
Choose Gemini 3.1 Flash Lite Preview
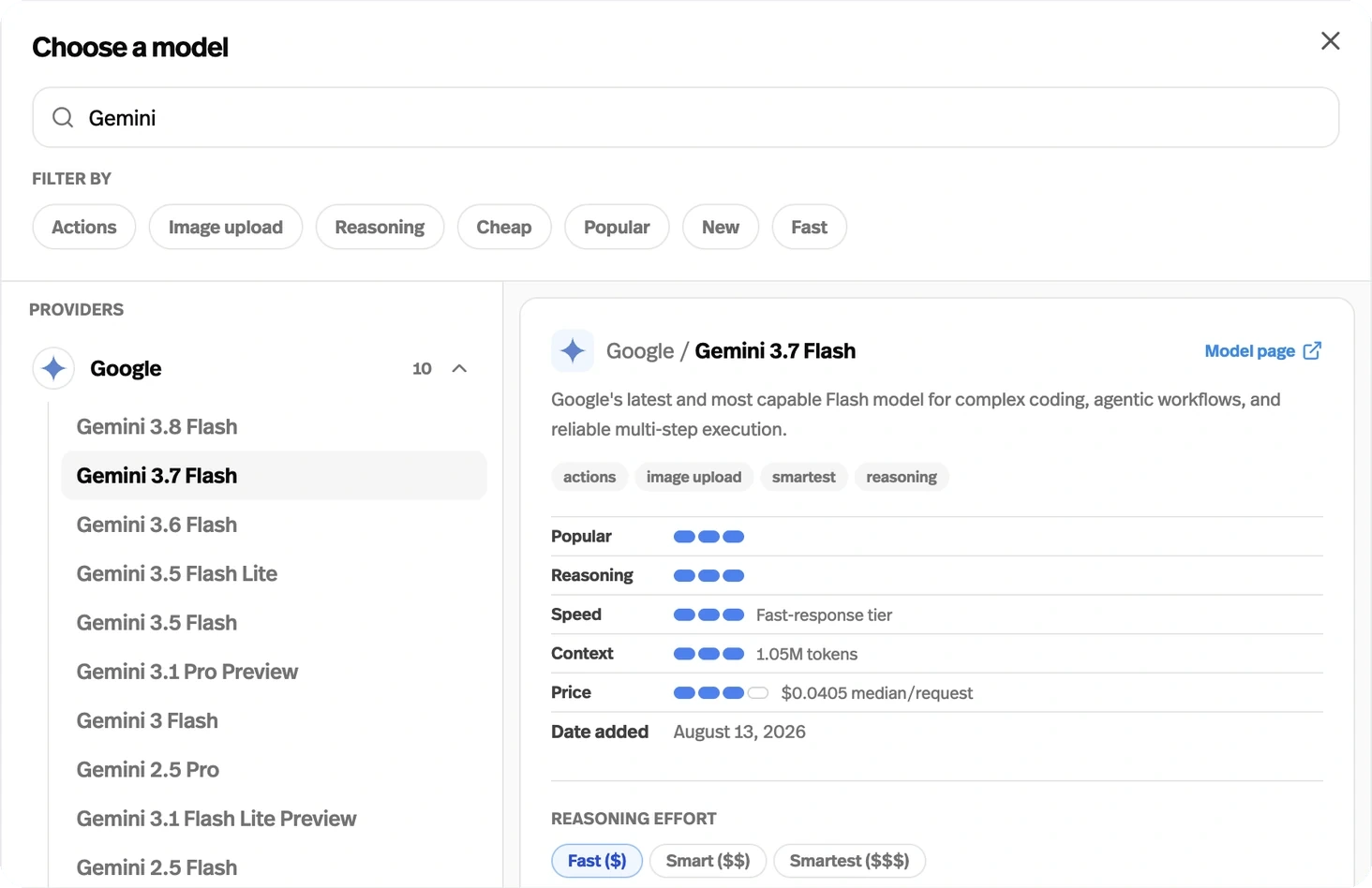[274, 819]
